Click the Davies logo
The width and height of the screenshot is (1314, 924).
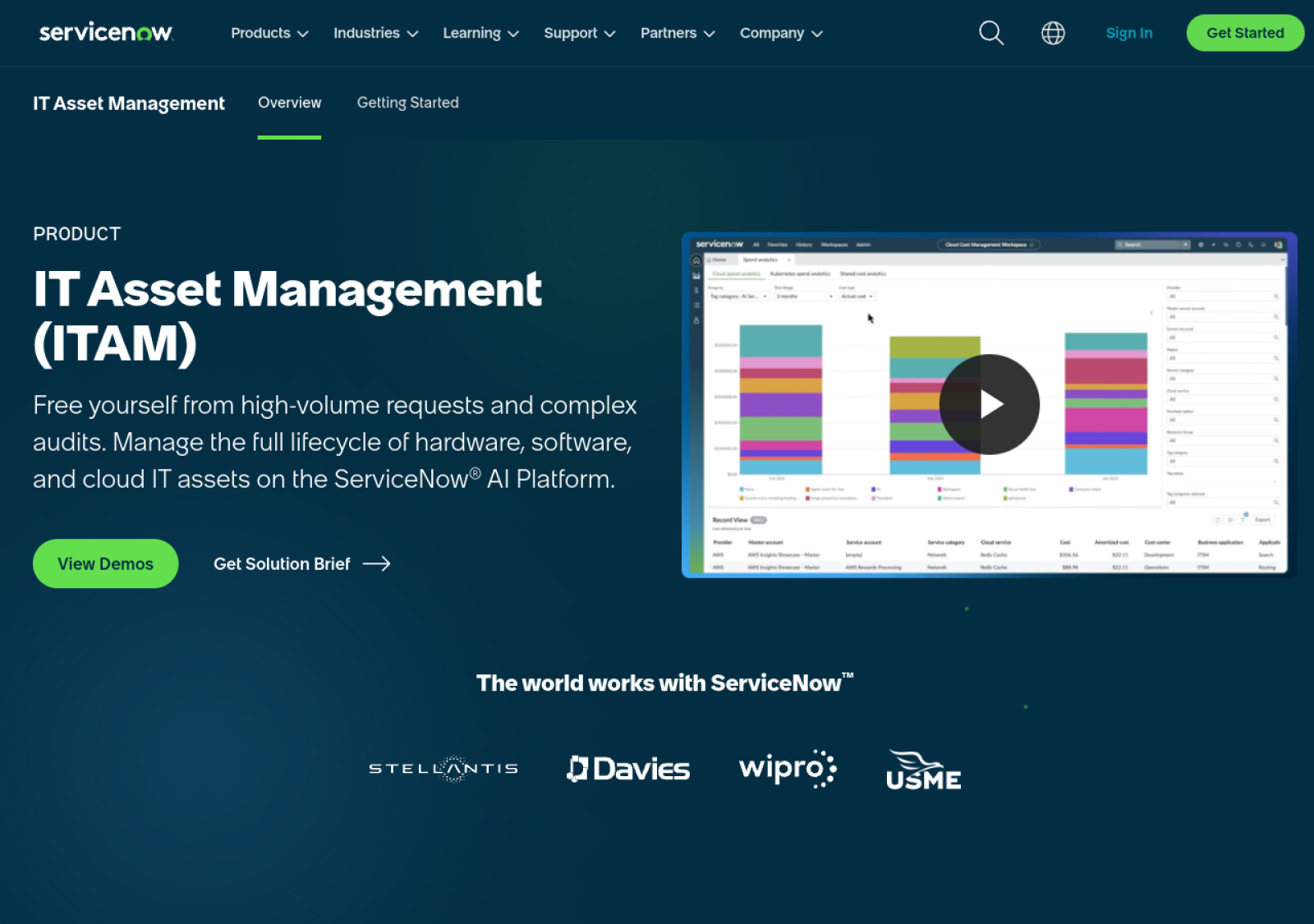(628, 769)
